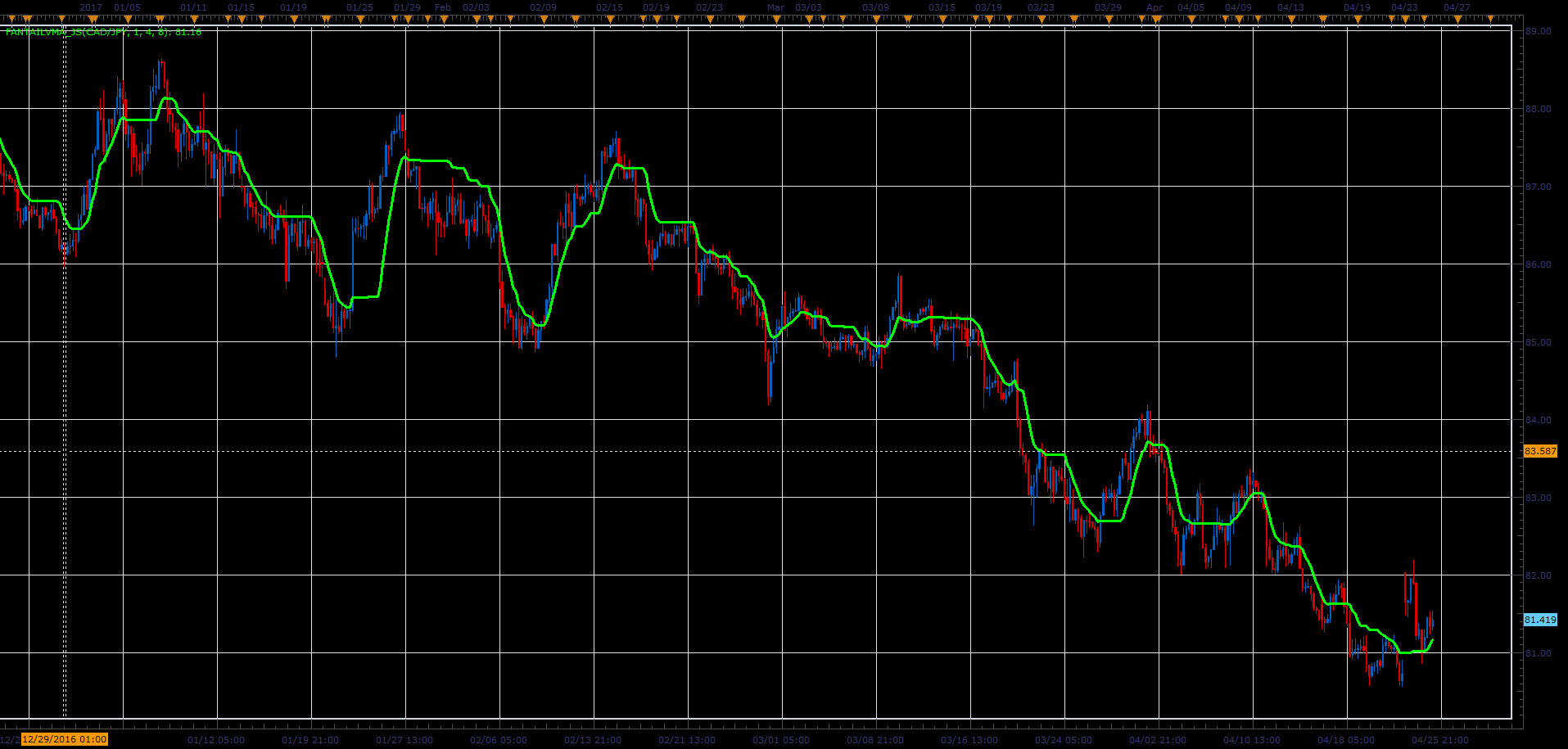The image size is (1568, 749).
Task: Select the blue 81.419 current price tag
Action: tap(1540, 620)
